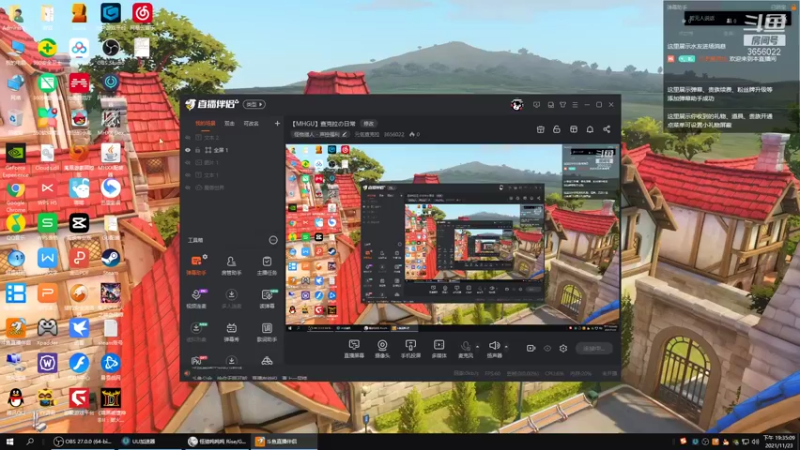
Task: Open the gift box icon in stream header
Action: click(x=540, y=129)
